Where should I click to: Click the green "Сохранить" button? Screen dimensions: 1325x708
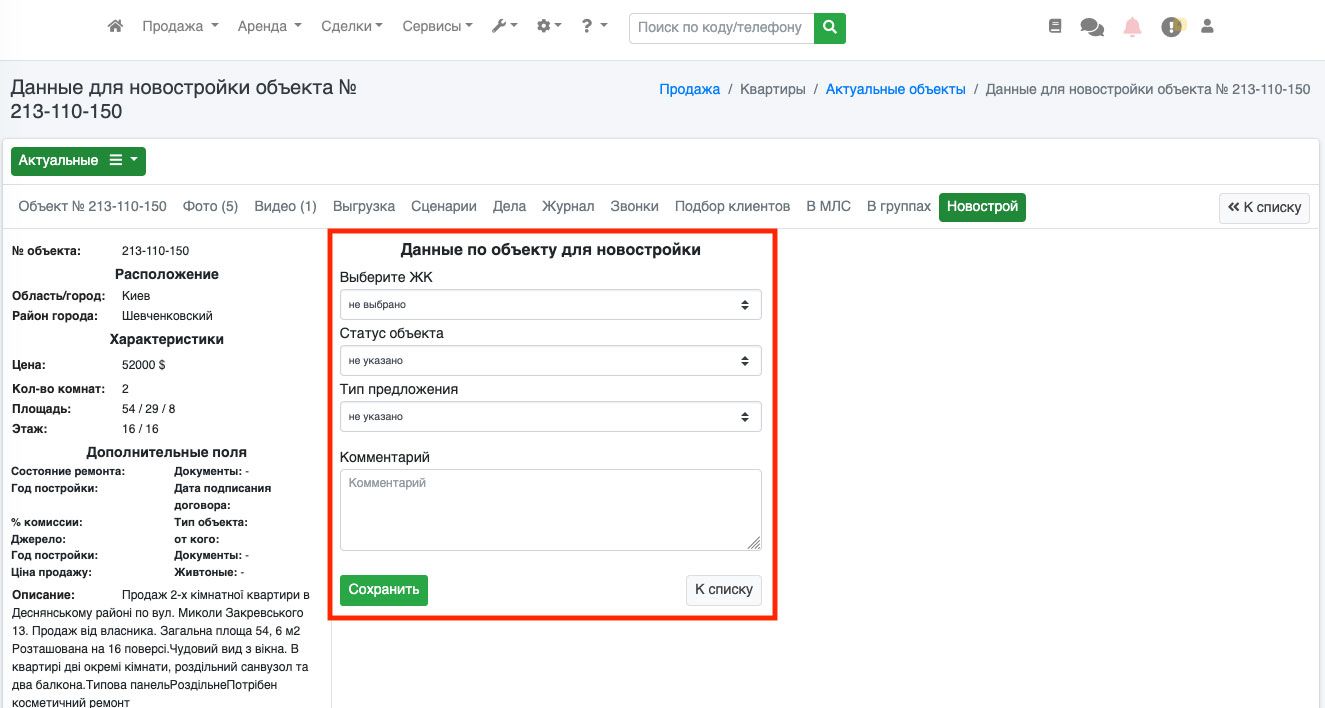click(x=384, y=590)
